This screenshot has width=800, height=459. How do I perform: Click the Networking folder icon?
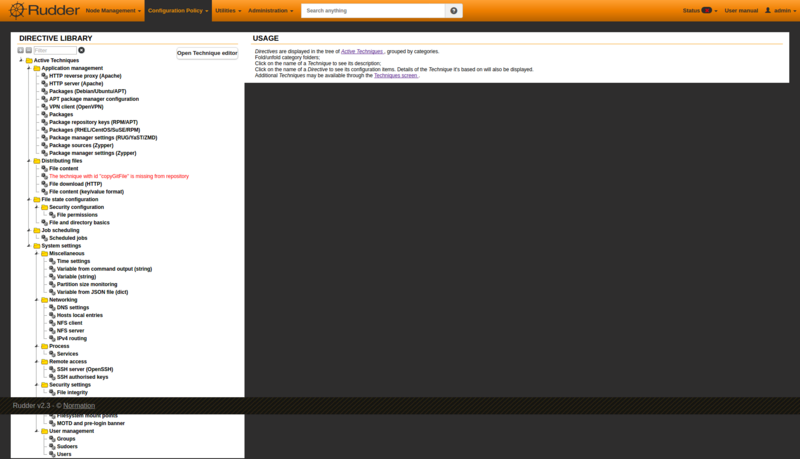click(44, 300)
